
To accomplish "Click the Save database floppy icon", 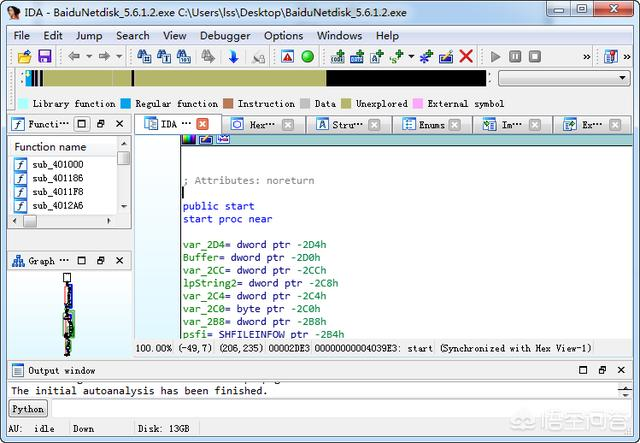I will coord(44,56).
